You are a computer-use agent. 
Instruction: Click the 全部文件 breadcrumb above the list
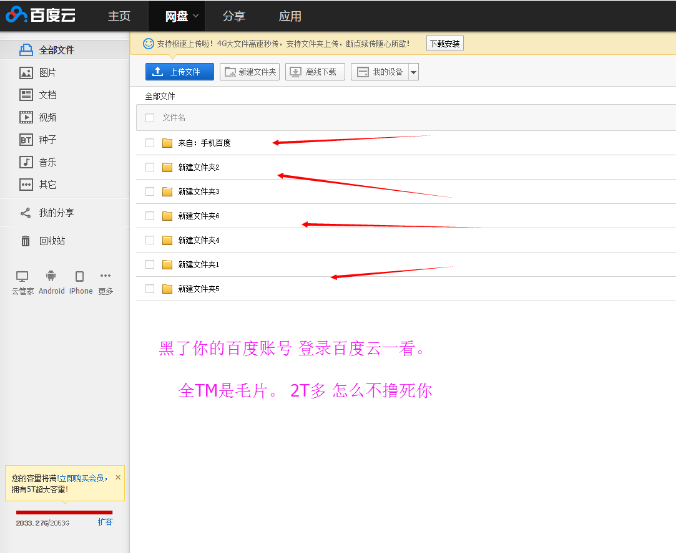tap(160, 97)
